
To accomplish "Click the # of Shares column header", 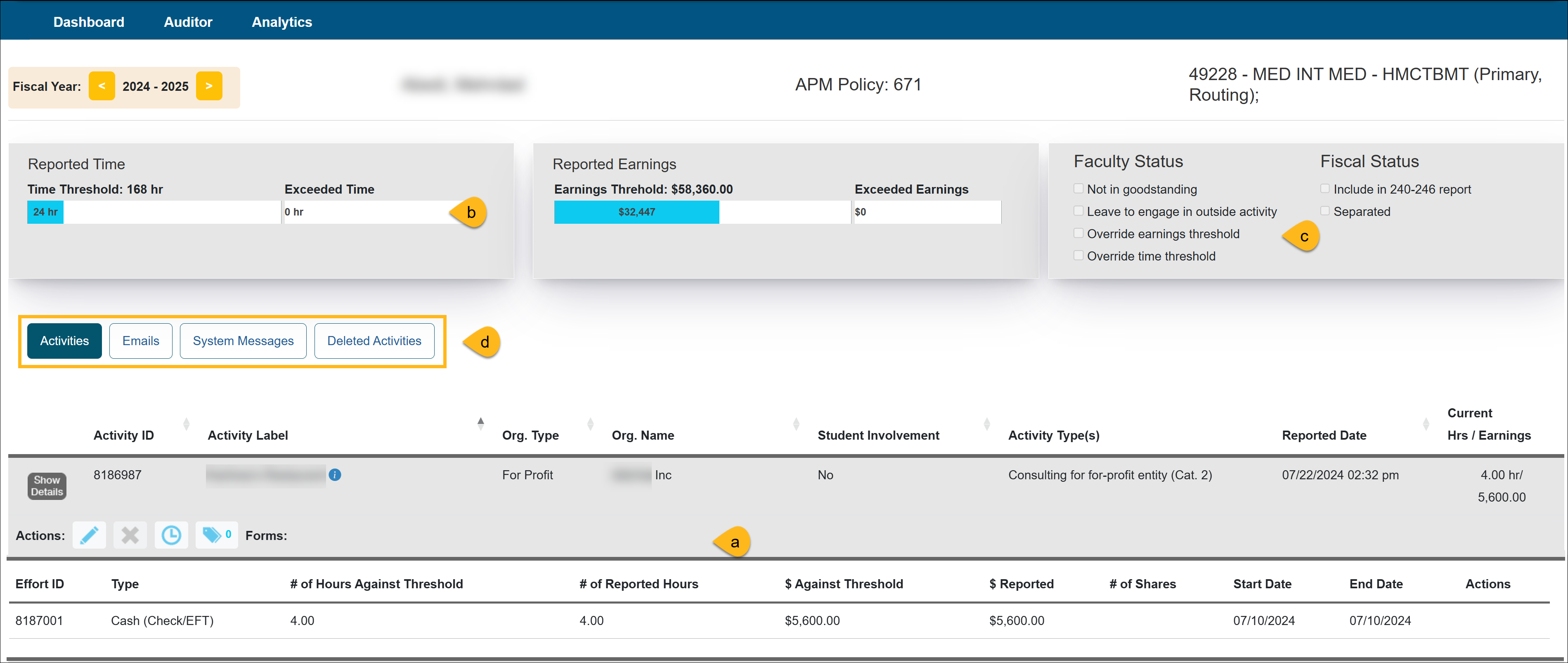I will [x=1142, y=584].
